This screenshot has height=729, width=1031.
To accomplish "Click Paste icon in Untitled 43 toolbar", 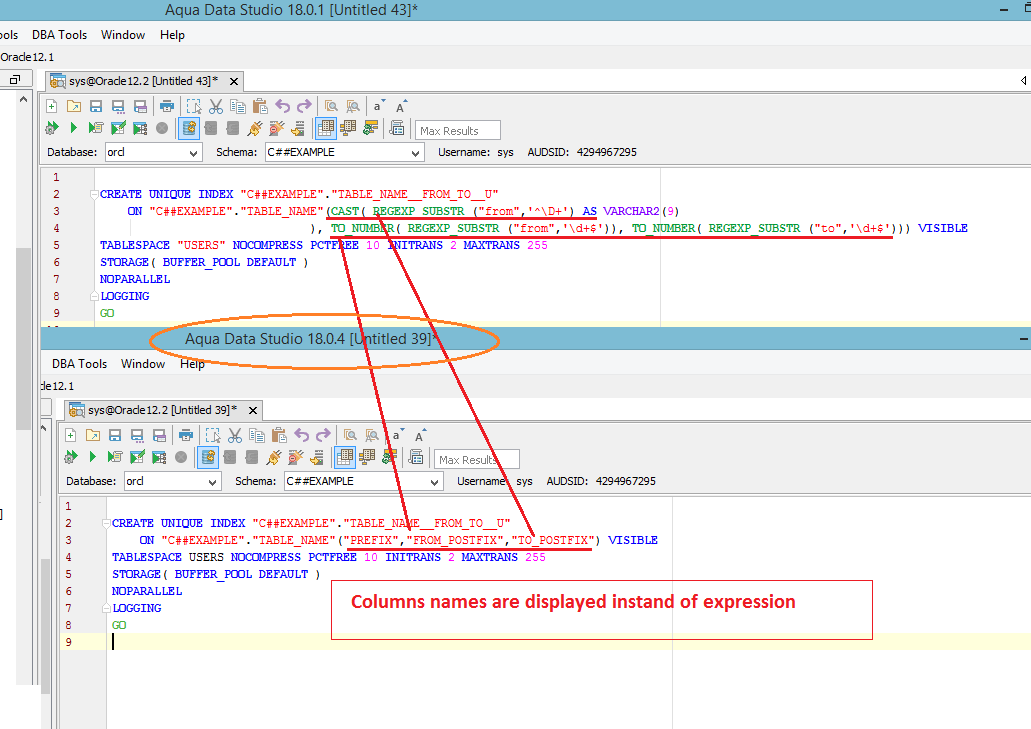I will [260, 106].
